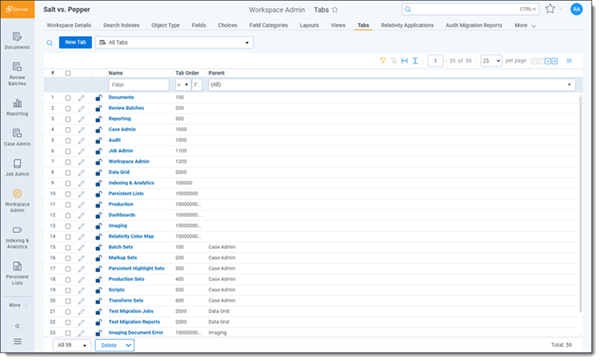Open the Parent (All) filter dropdown
This screenshot has width=600, height=361.
[x=391, y=85]
